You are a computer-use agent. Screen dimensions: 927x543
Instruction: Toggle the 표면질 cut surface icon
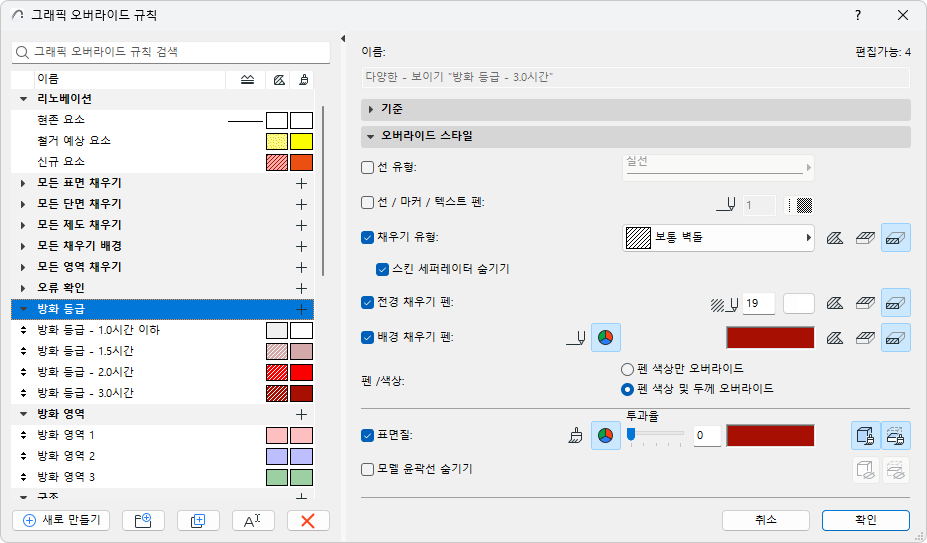pos(896,436)
